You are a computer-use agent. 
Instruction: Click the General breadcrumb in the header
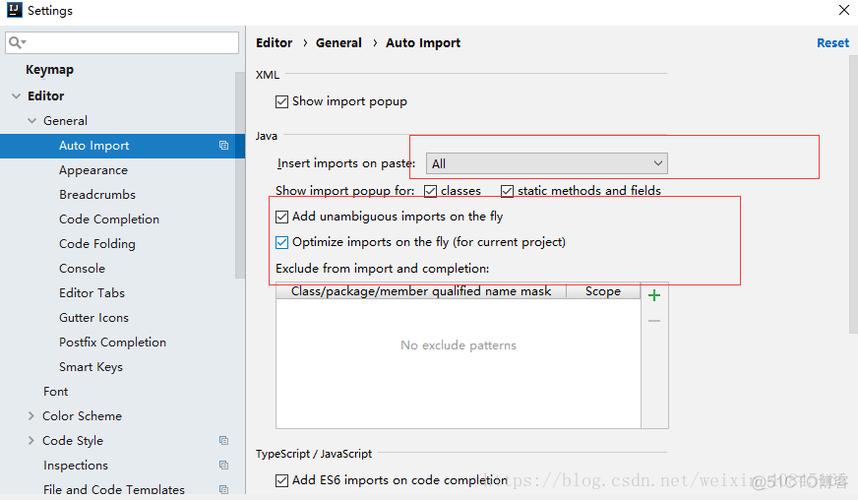coord(339,43)
